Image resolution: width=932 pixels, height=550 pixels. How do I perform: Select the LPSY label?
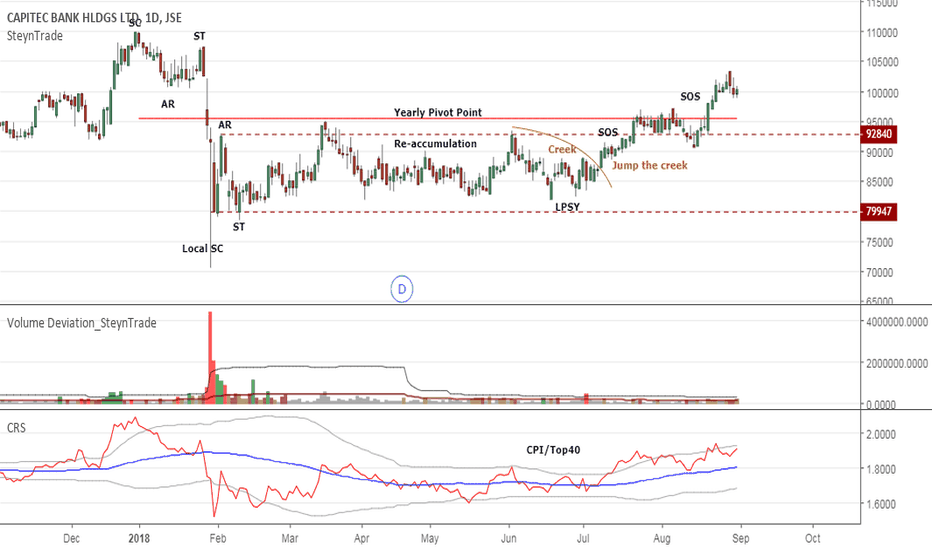click(x=567, y=207)
